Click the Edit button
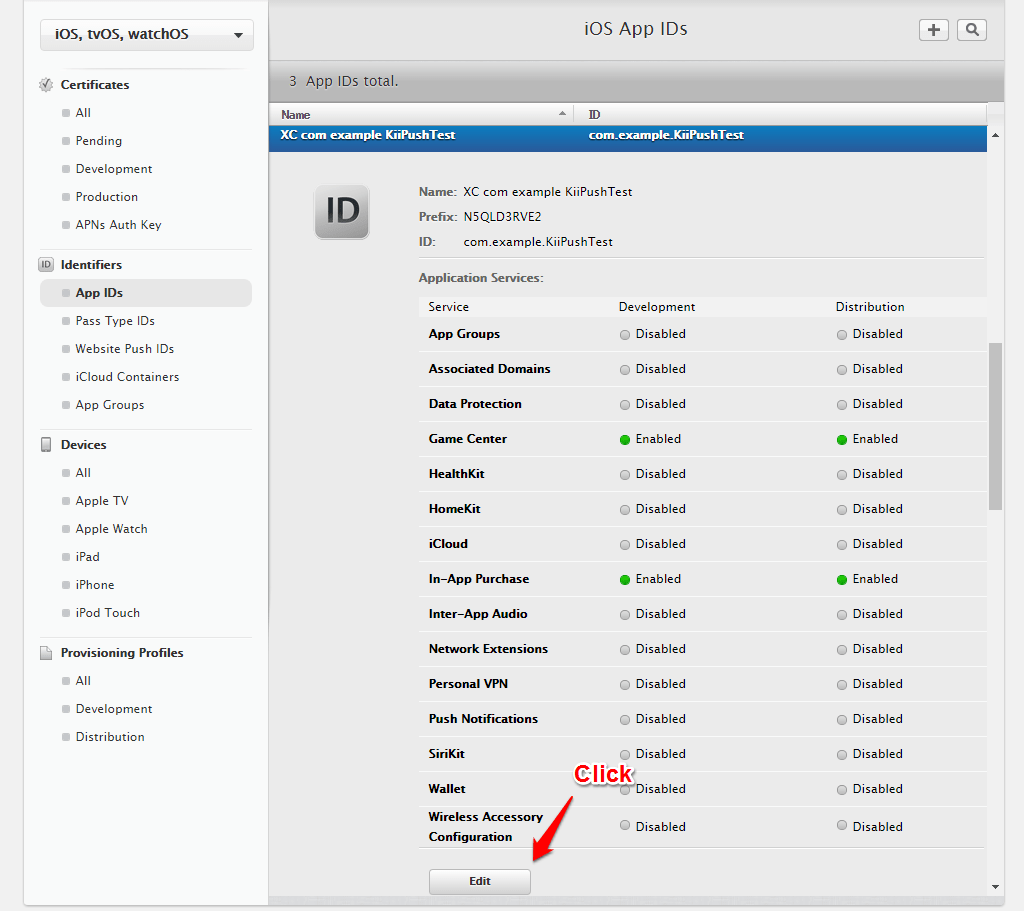1024x911 pixels. [479, 882]
